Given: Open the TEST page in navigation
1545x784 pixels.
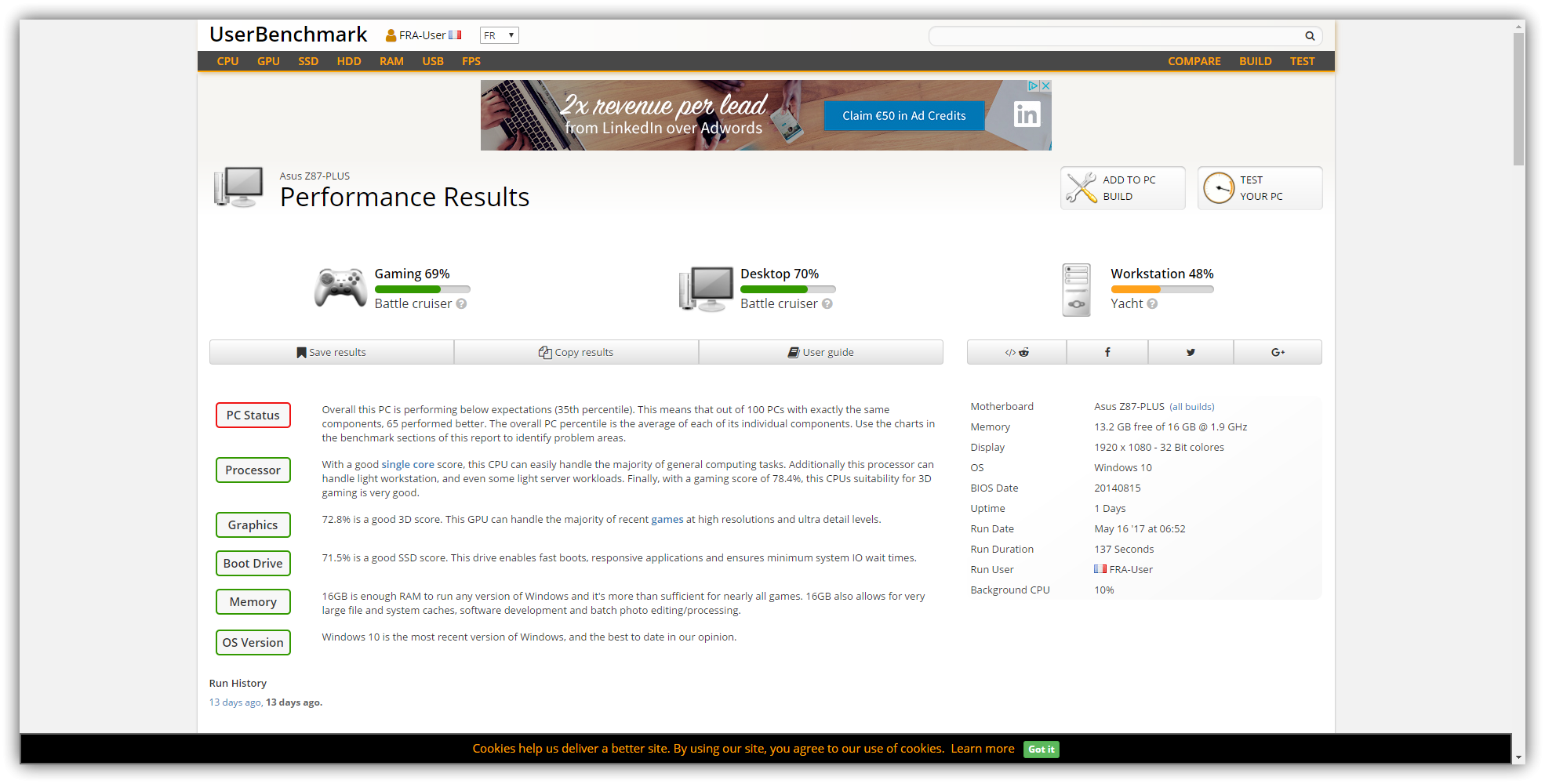Looking at the screenshot, I should coord(1303,61).
